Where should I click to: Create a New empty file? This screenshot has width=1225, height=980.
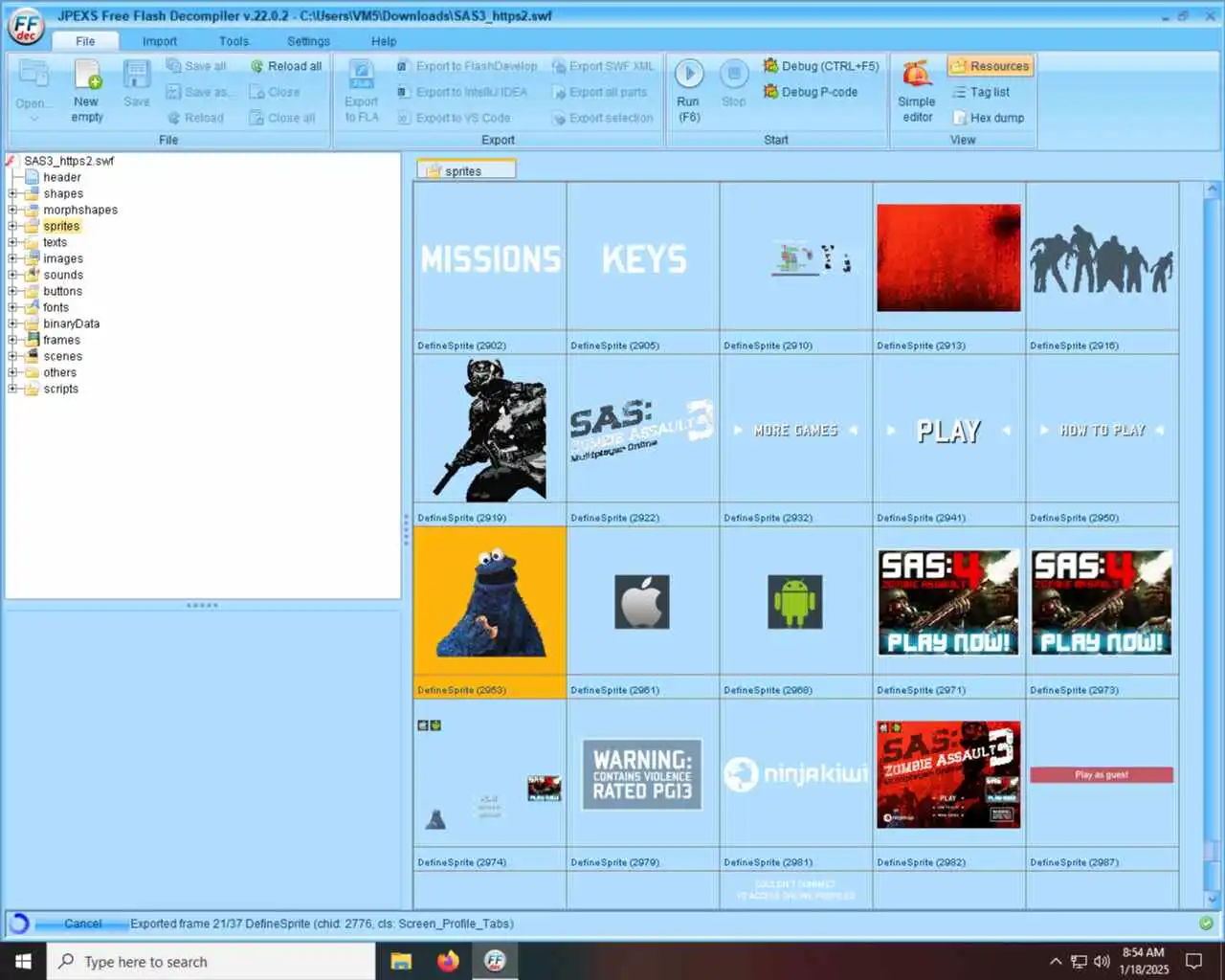(x=87, y=91)
